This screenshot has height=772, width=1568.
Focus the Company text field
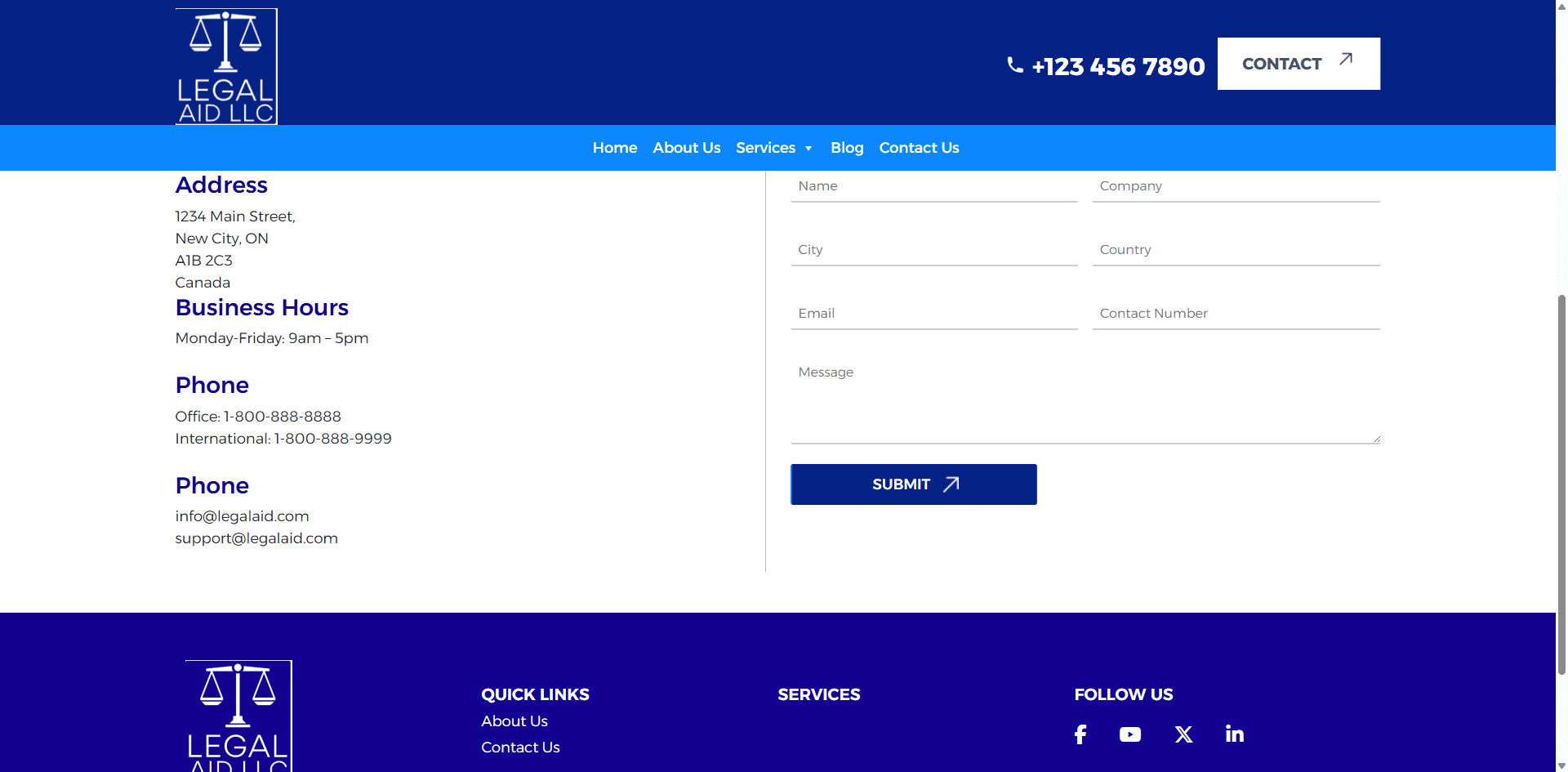point(1236,186)
